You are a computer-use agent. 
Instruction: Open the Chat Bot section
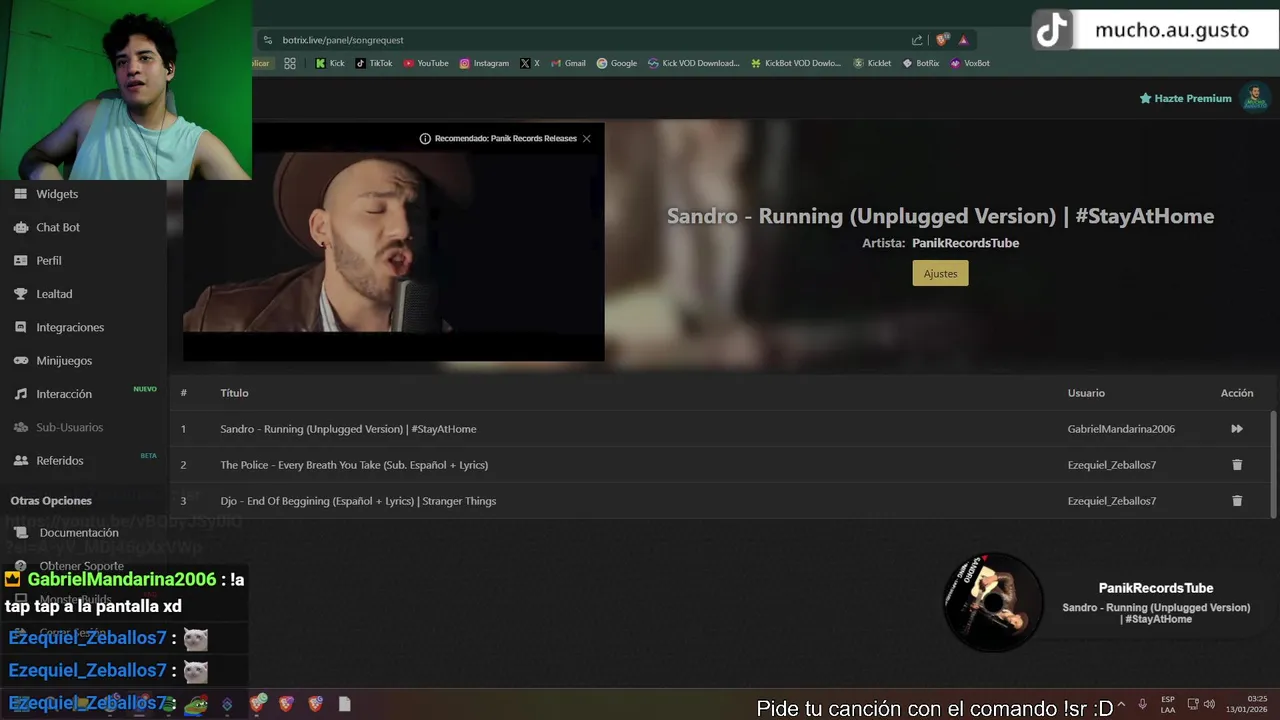pyautogui.click(x=58, y=227)
